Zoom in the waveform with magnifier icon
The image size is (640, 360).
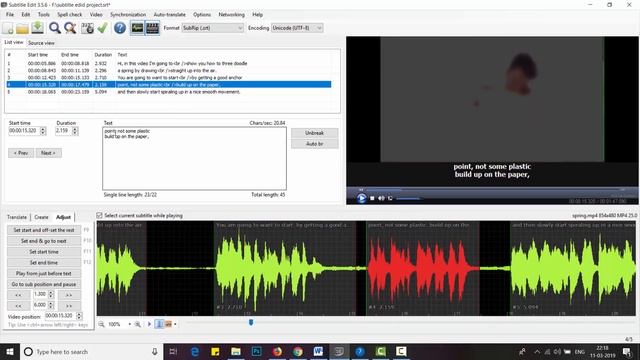point(138,324)
